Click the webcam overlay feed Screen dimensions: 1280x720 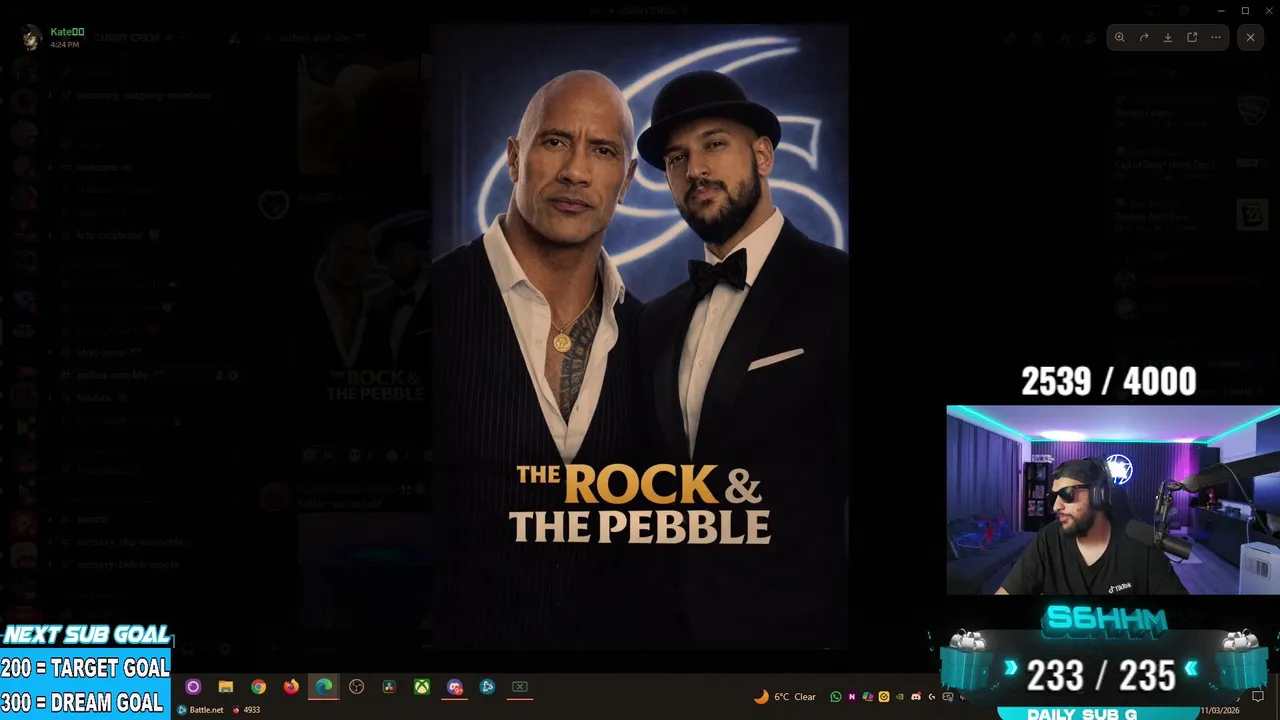coord(1113,500)
